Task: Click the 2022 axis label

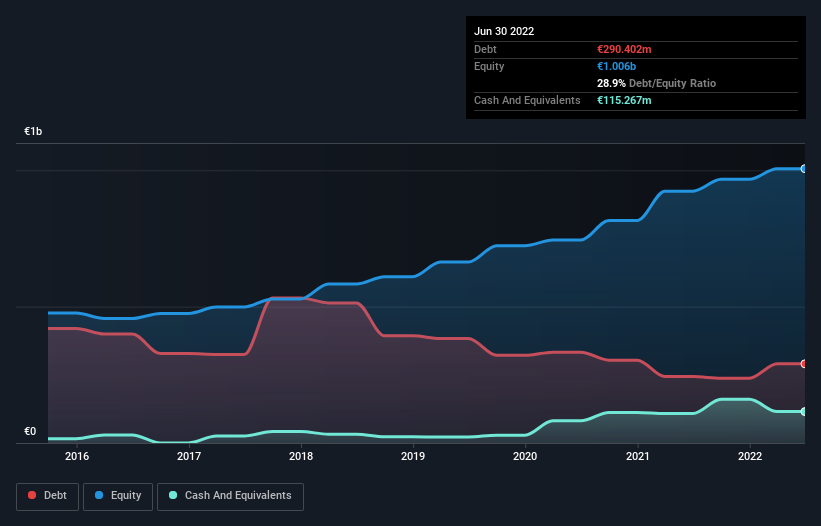Action: [750, 456]
